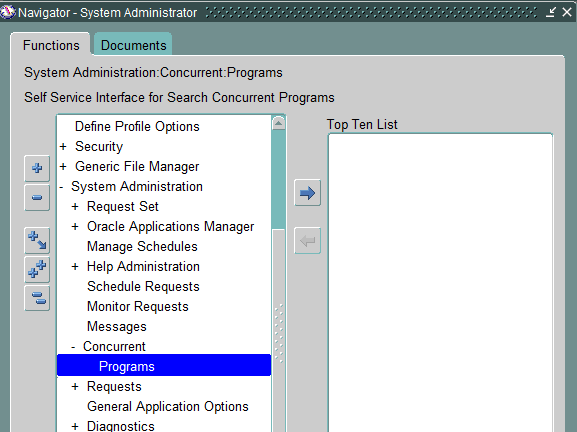Select Help Administration label

click(x=143, y=266)
